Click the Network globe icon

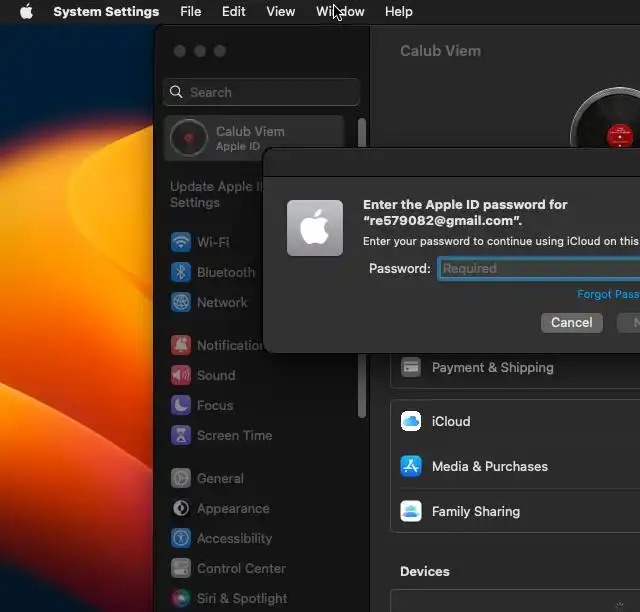click(x=181, y=303)
